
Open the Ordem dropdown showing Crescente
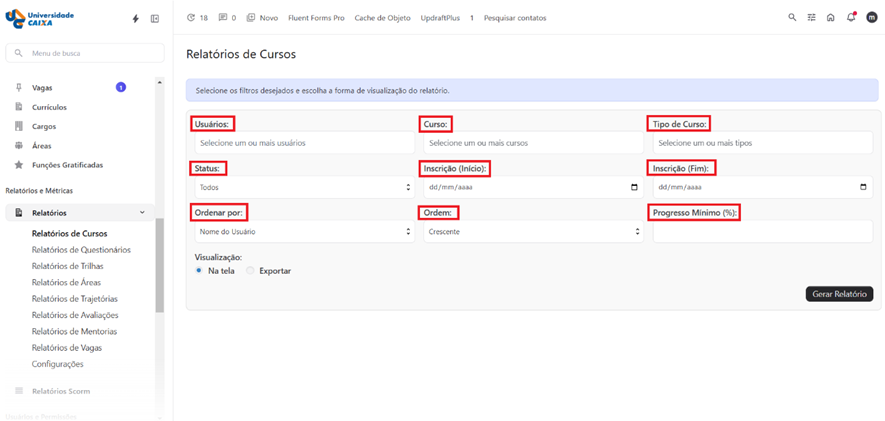coord(532,232)
